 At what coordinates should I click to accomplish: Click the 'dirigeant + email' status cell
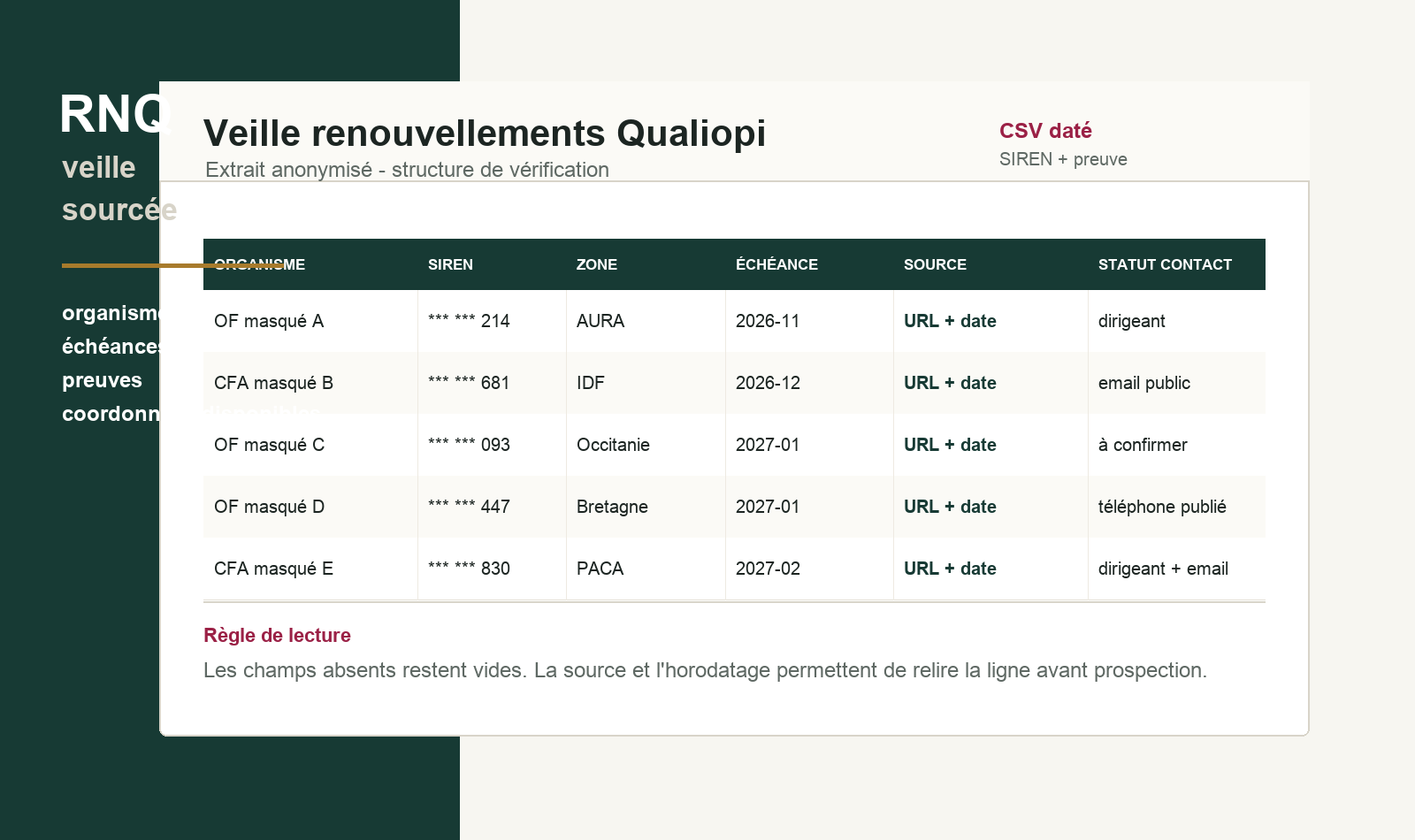(x=1176, y=569)
